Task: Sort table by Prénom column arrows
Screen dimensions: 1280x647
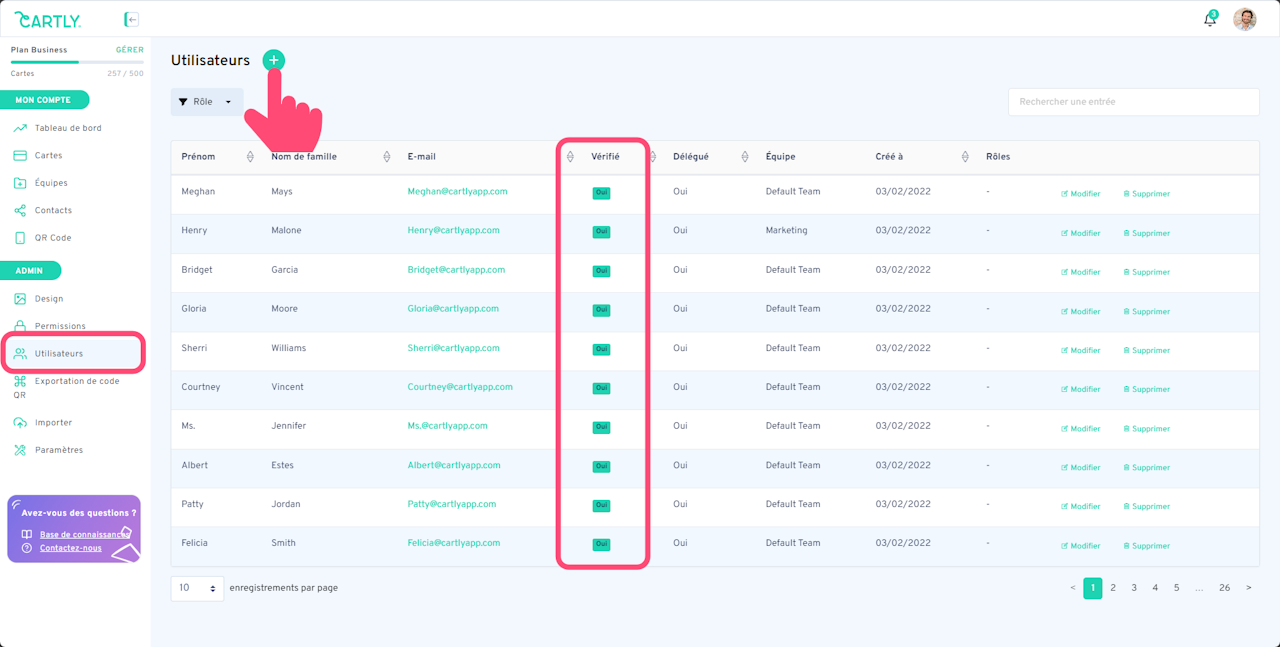Action: point(250,157)
